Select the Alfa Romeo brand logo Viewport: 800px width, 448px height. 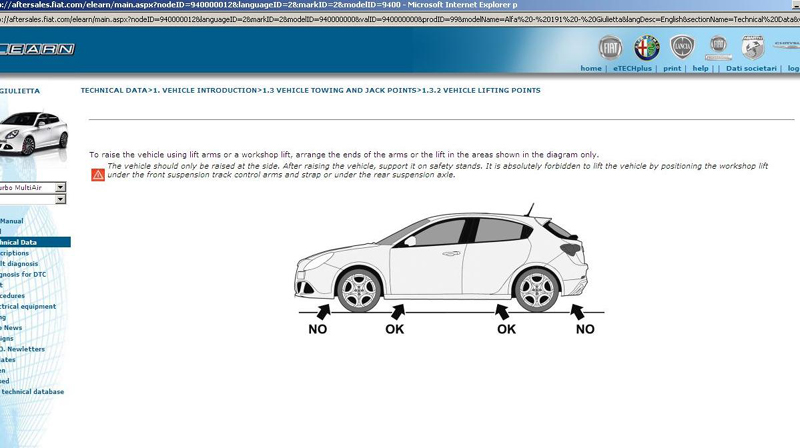coord(646,48)
